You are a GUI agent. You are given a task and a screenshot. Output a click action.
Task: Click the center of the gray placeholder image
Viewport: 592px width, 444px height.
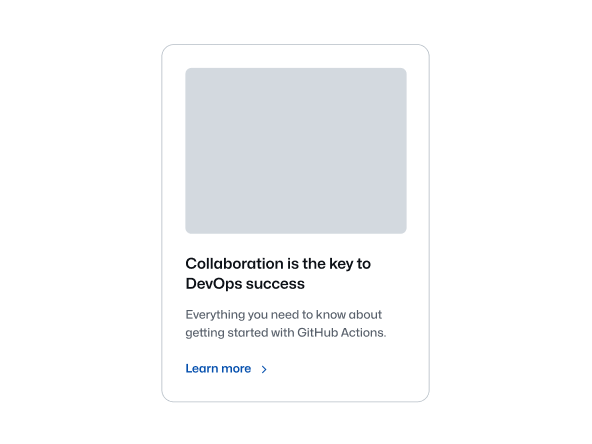296,151
